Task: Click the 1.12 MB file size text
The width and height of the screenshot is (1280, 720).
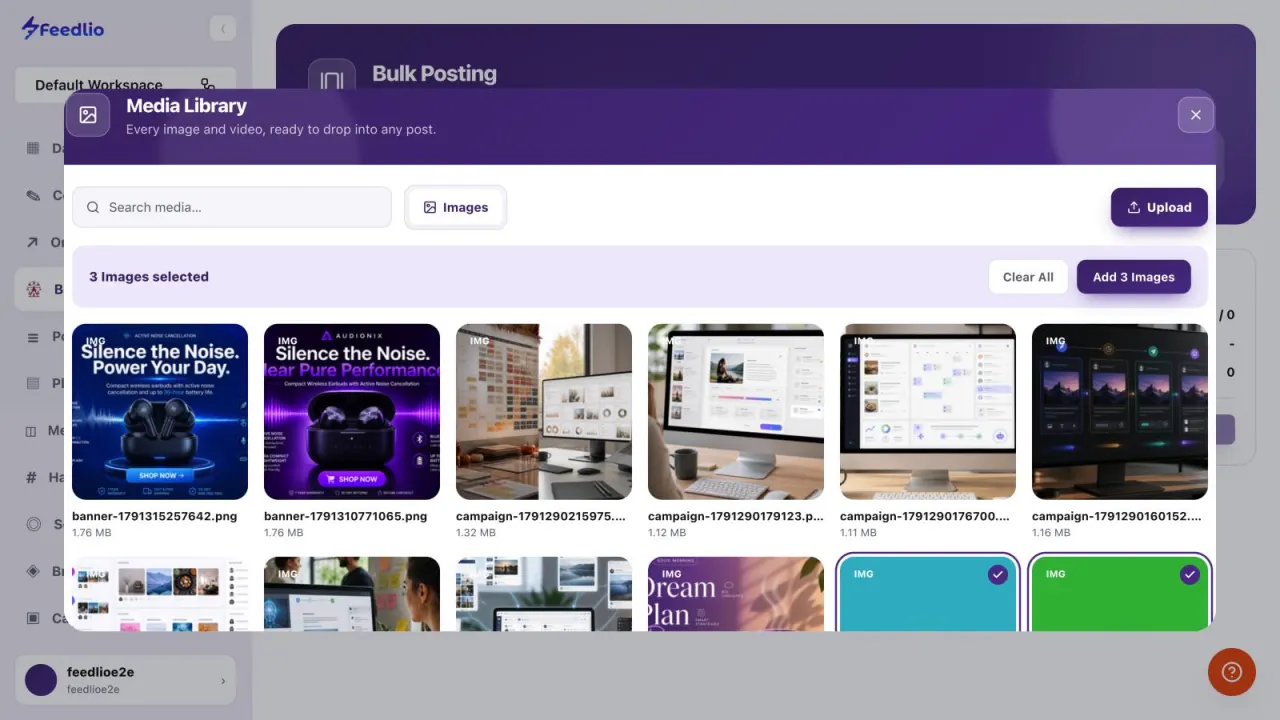Action: click(x=668, y=533)
